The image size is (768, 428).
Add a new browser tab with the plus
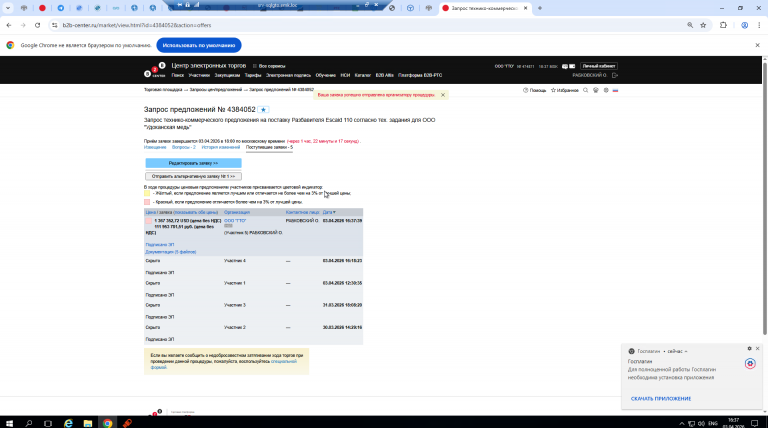click(x=540, y=8)
